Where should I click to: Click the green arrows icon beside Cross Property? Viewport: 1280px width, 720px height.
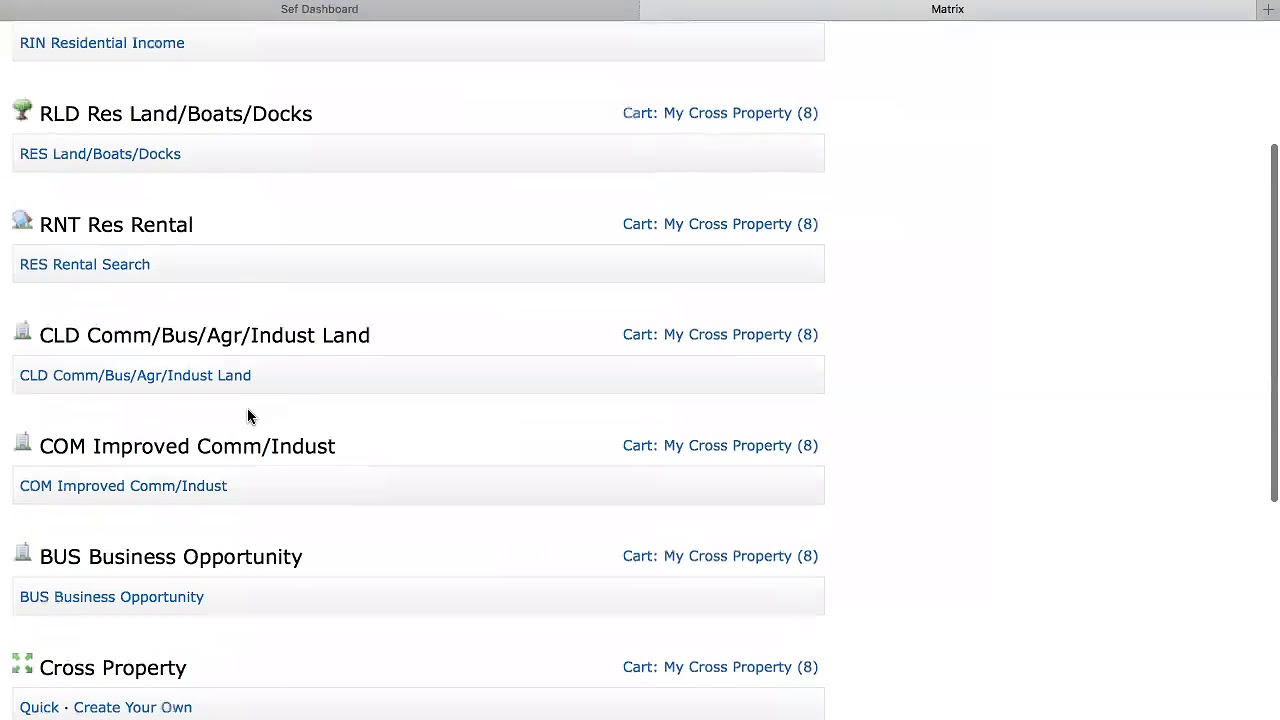22,663
